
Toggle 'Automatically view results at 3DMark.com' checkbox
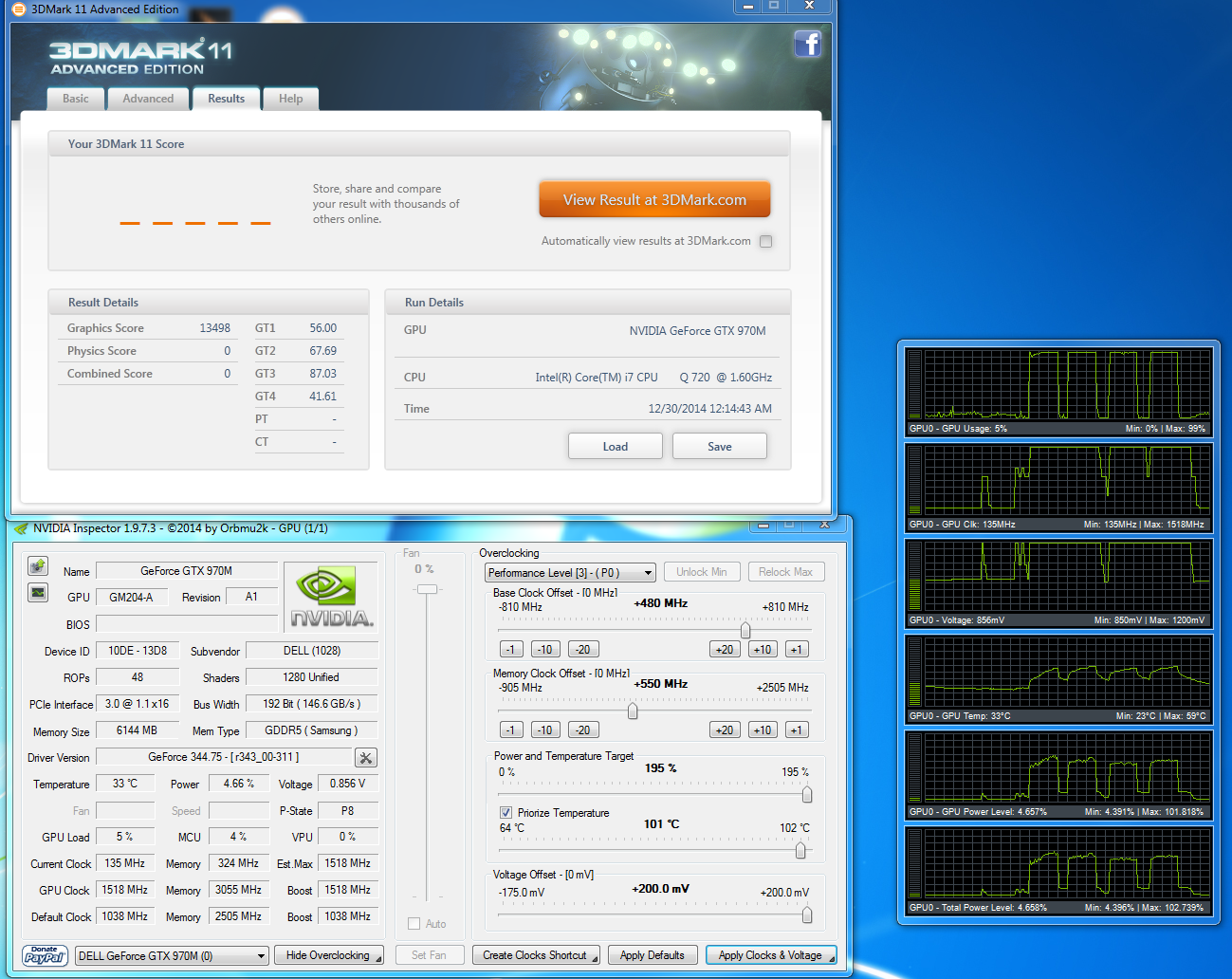(x=766, y=241)
